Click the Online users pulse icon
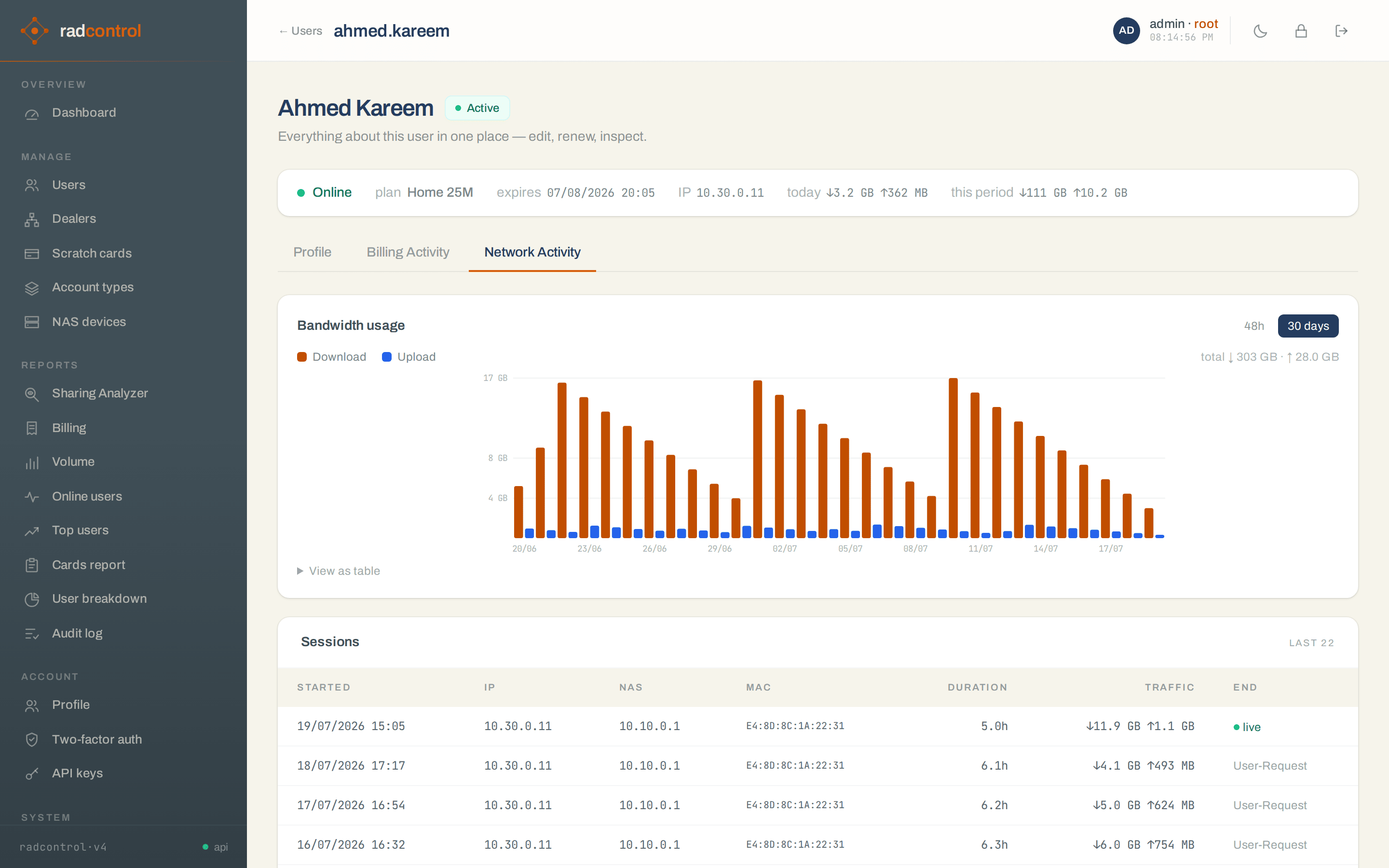The width and height of the screenshot is (1389, 868). tap(32, 497)
